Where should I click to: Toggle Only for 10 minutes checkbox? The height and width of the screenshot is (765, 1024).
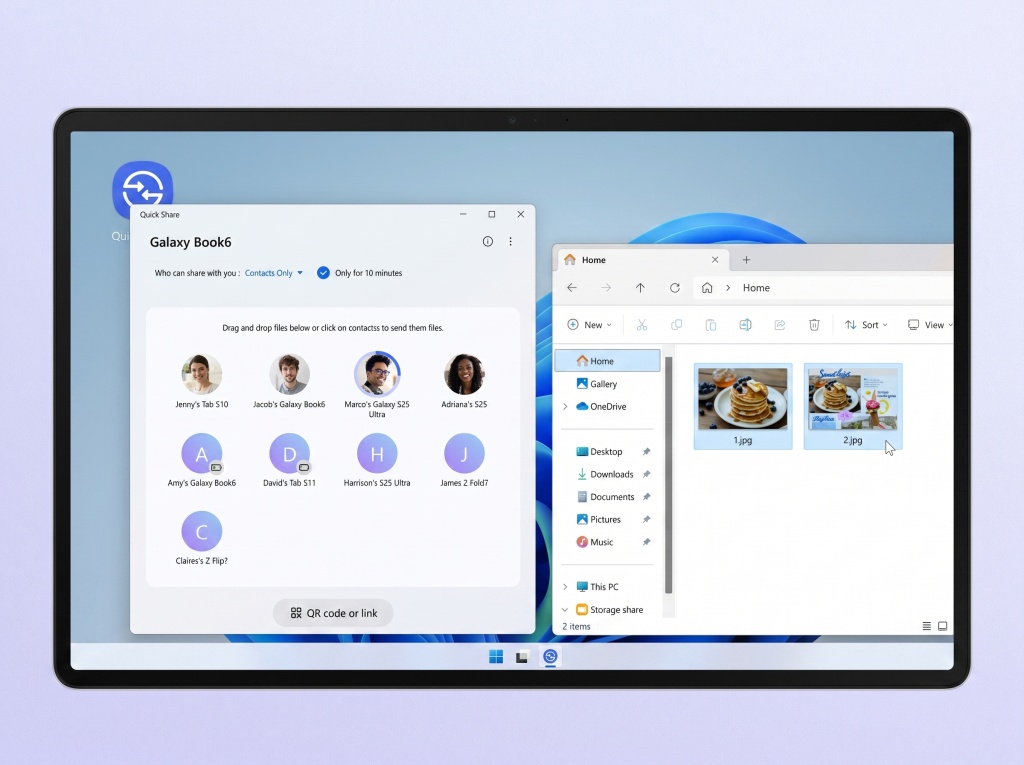click(323, 273)
